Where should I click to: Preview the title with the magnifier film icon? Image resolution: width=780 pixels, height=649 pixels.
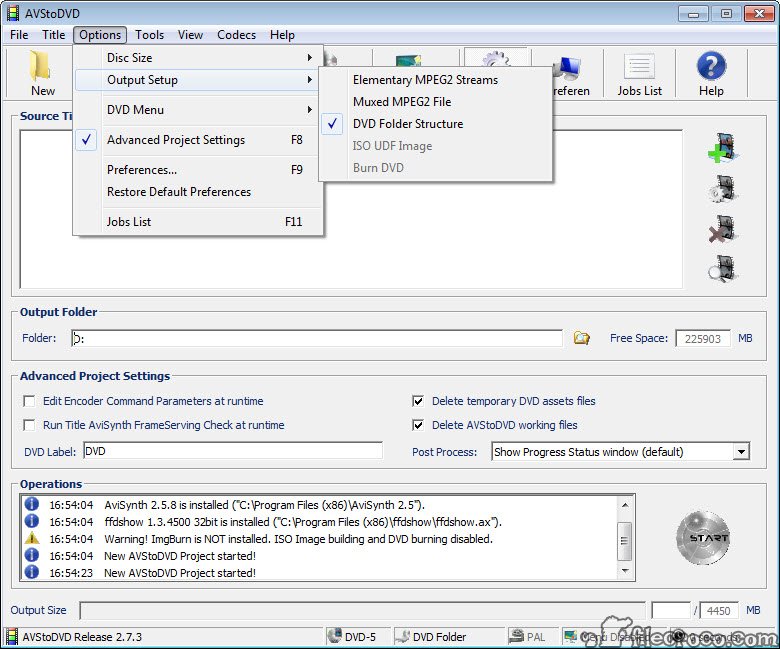tap(723, 269)
